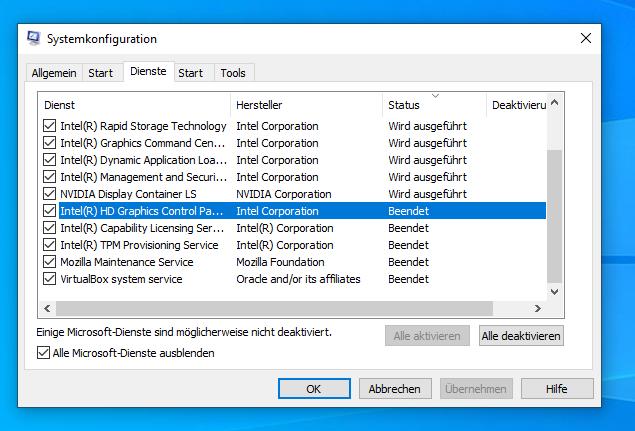635x431 pixels.
Task: Switch to the Allgemein tab
Action: click(54, 73)
